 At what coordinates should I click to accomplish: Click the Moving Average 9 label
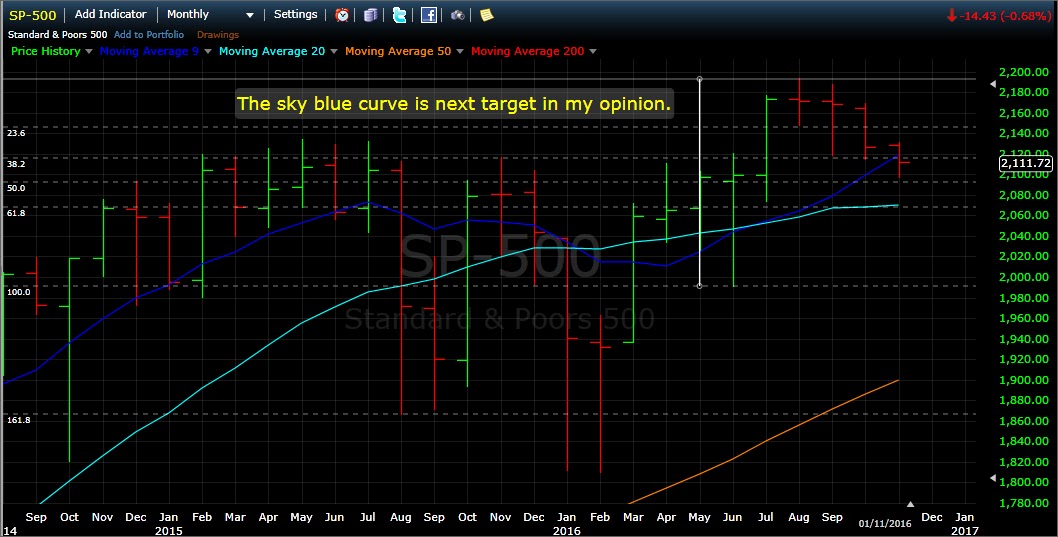(x=149, y=51)
